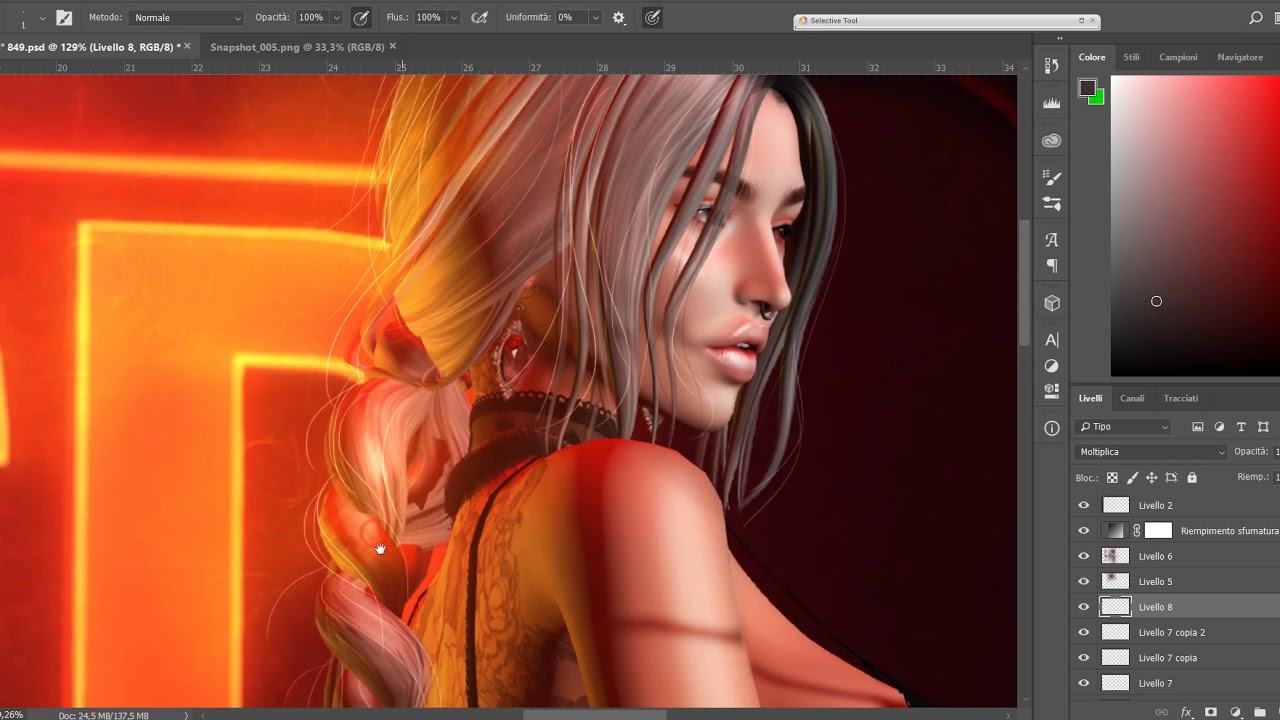Viewport: 1280px width, 720px height.
Task: Switch to the Campioni tab
Action: [1178, 57]
